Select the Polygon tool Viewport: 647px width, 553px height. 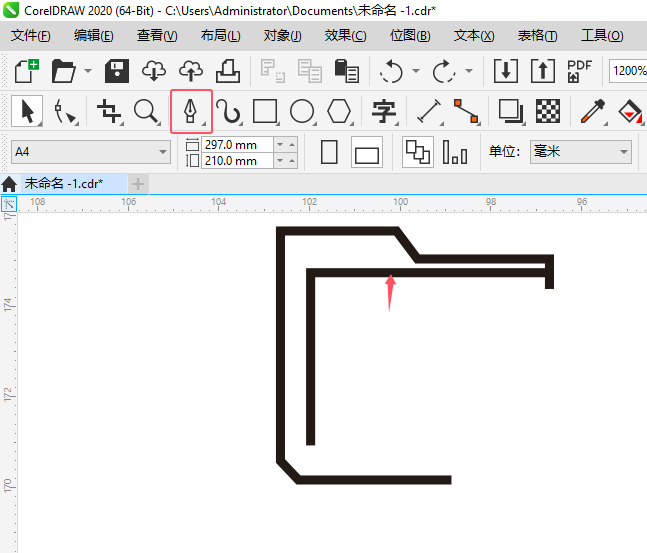click(x=339, y=111)
